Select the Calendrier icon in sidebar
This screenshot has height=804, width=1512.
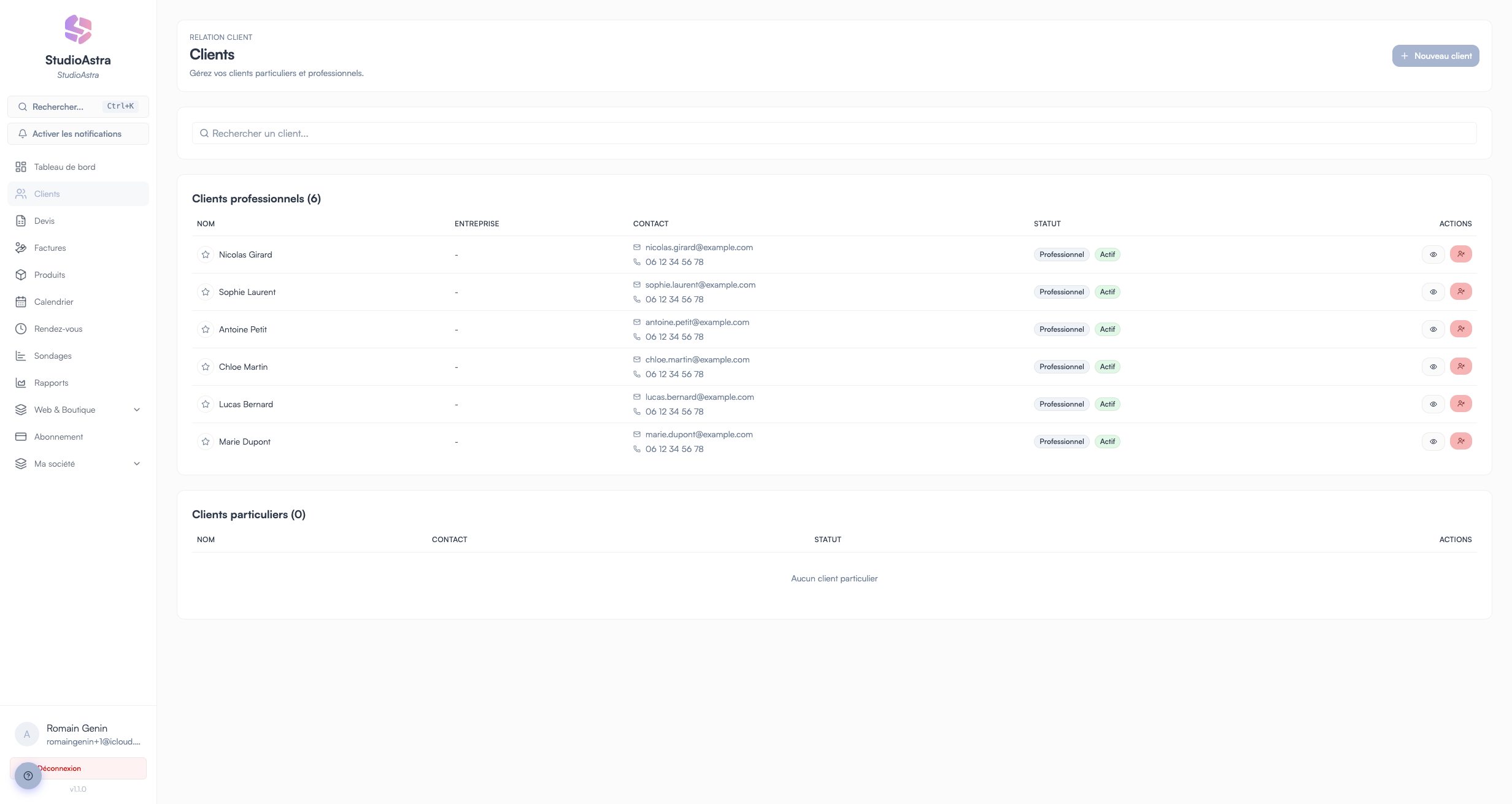21,301
